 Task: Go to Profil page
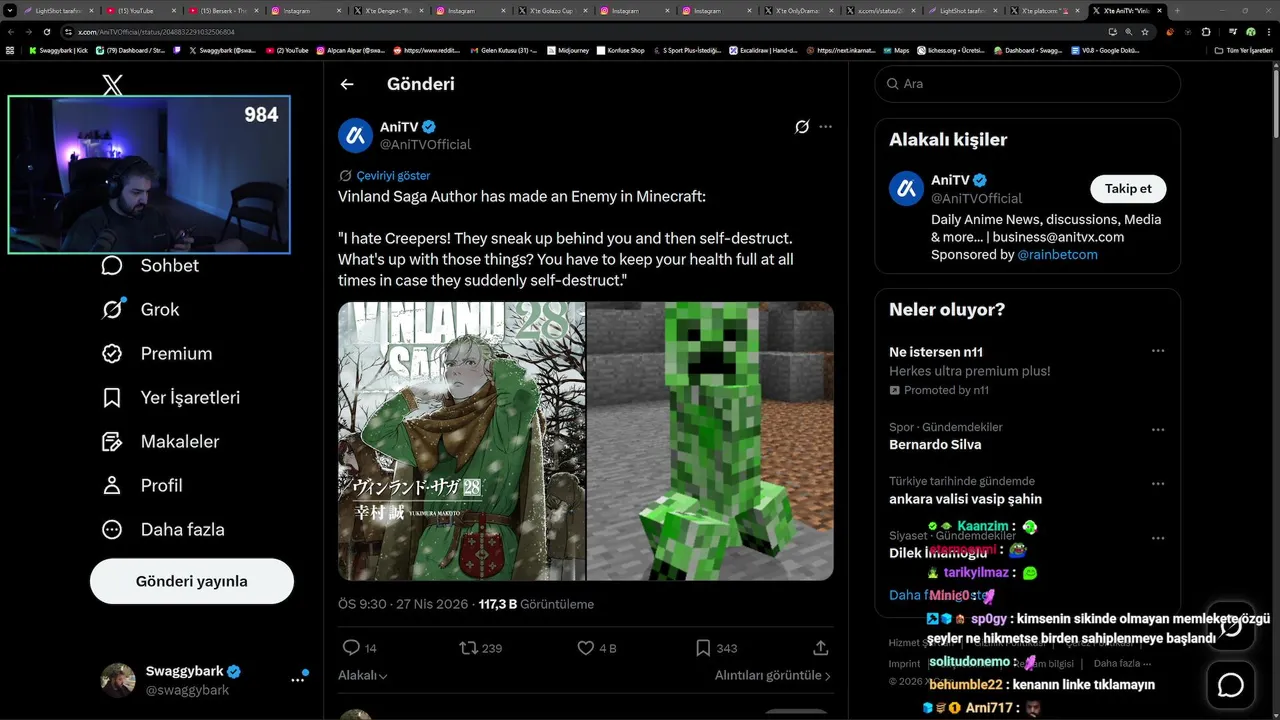tap(142, 485)
